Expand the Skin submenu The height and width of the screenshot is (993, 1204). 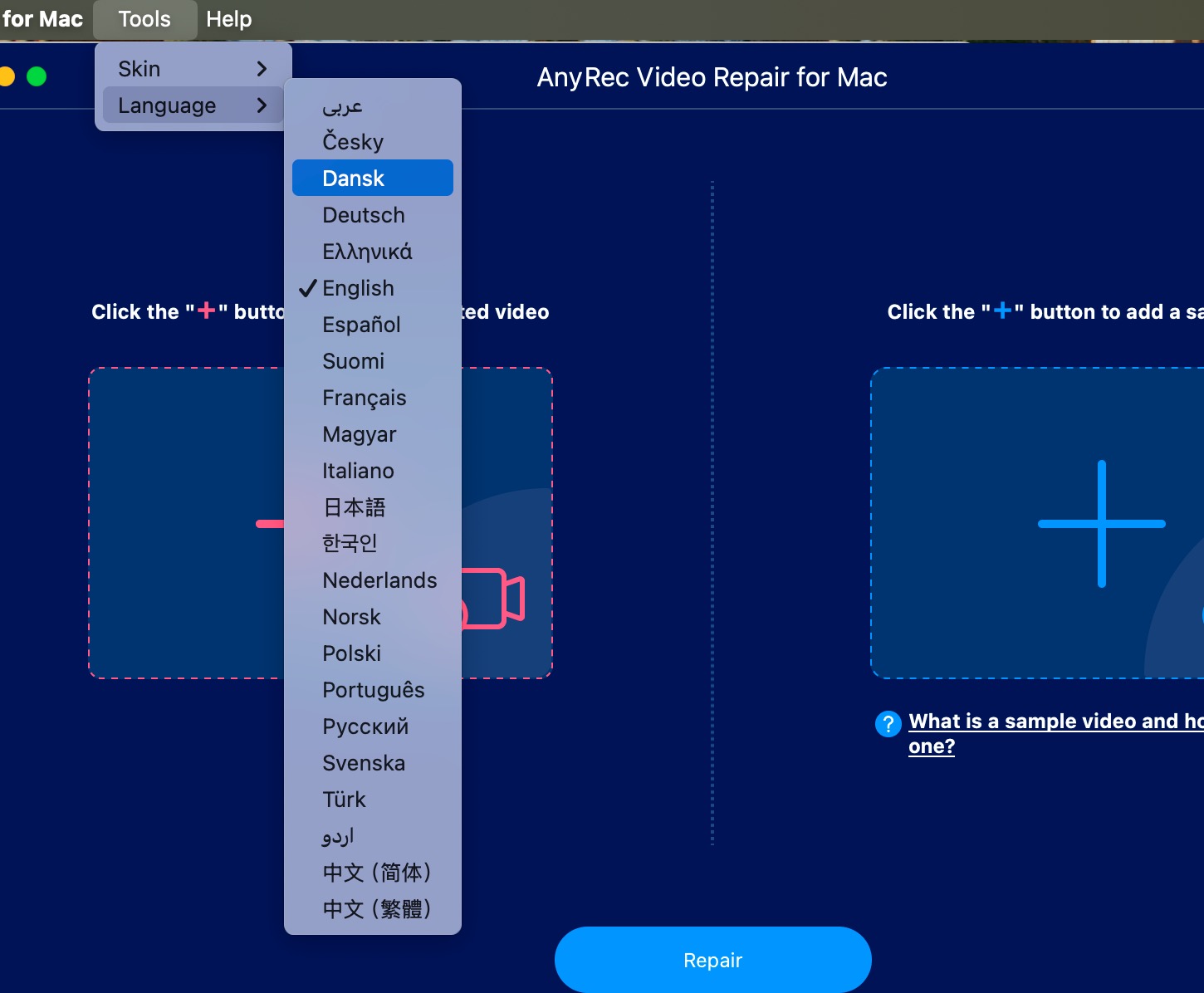(x=193, y=69)
